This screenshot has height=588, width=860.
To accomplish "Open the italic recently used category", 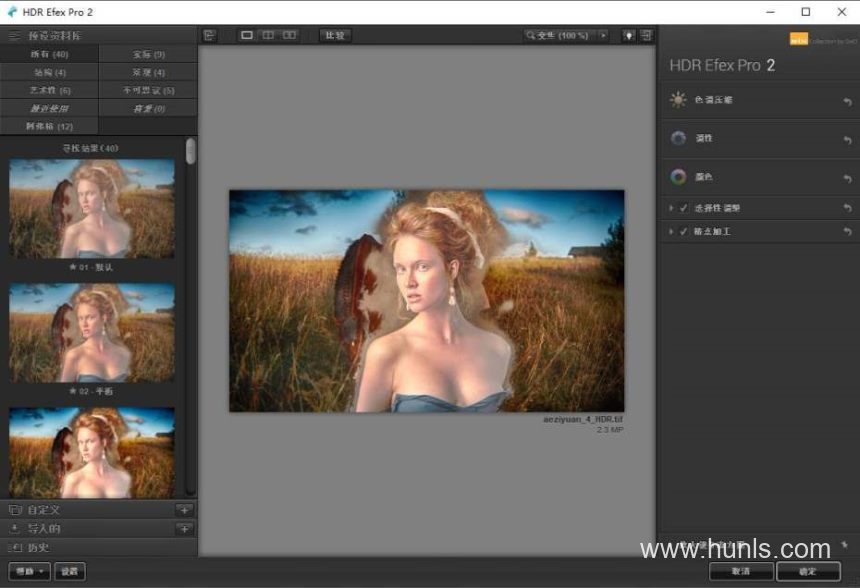I will 49,108.
